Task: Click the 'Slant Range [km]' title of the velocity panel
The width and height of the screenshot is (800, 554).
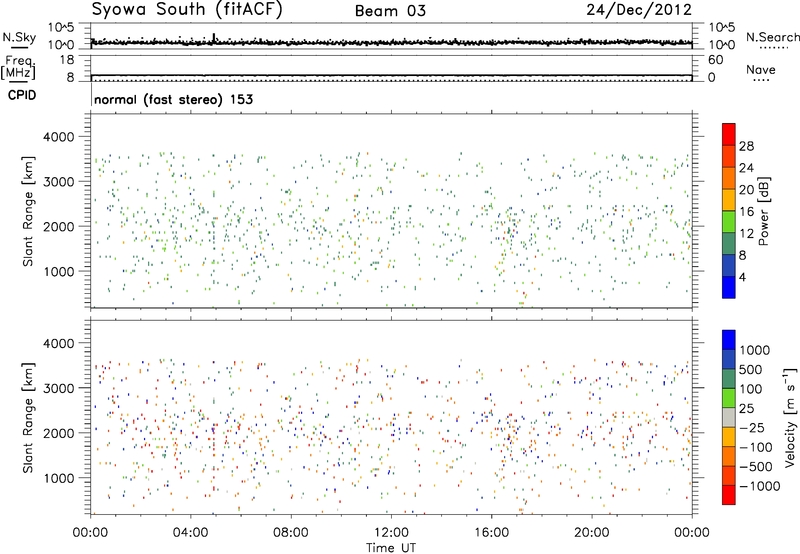Action: 28,417
